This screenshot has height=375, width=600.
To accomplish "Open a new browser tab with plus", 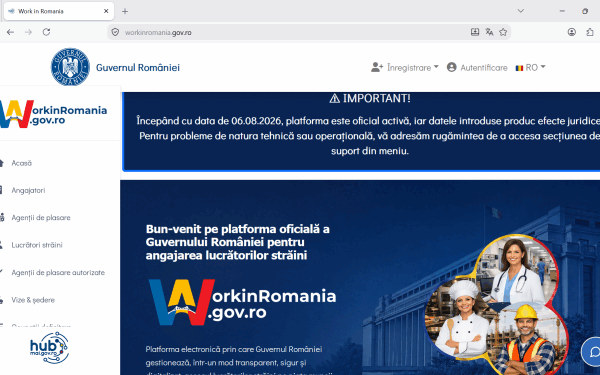I will pyautogui.click(x=125, y=11).
